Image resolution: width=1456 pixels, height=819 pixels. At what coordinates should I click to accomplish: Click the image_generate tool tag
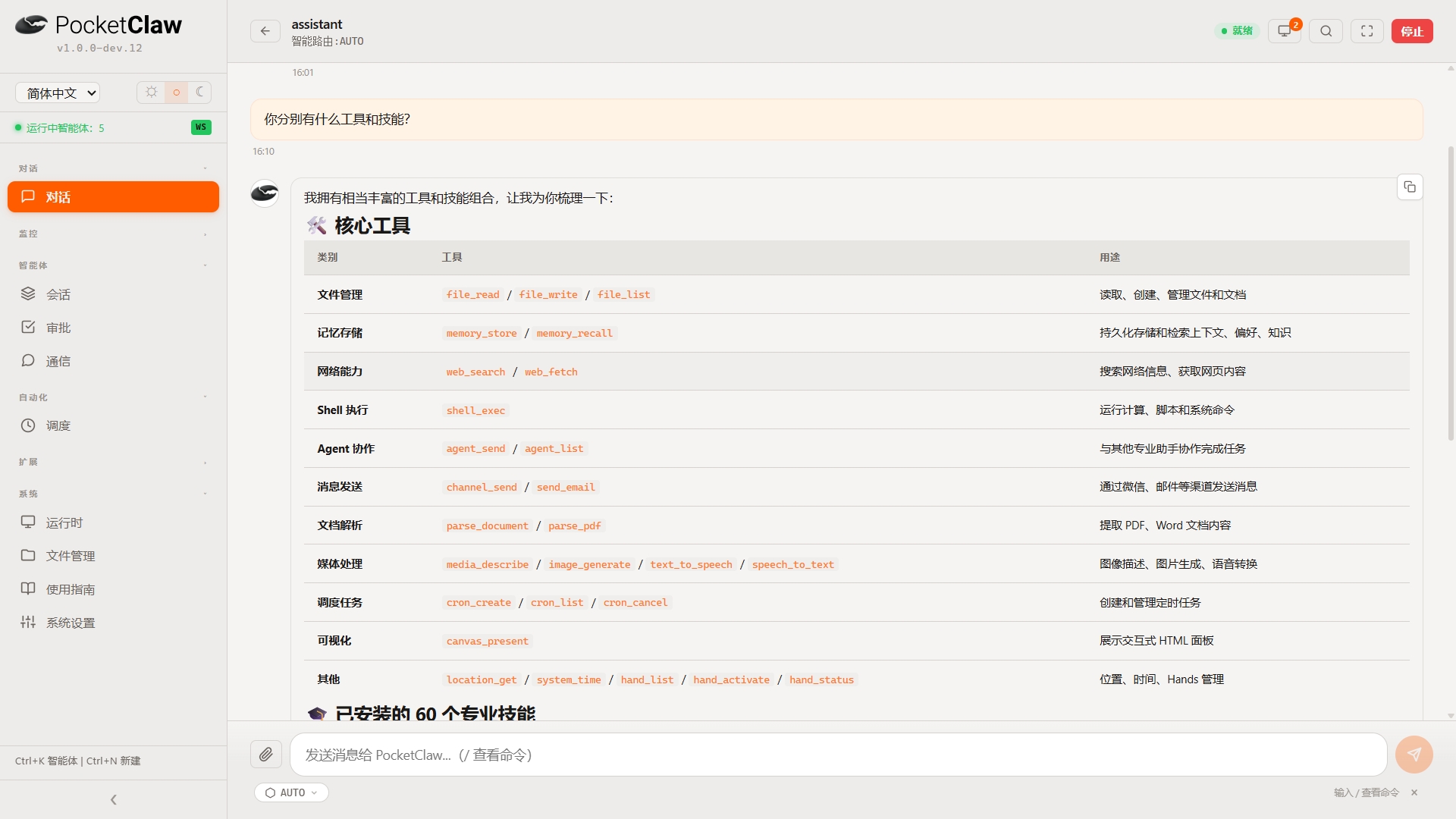coord(589,565)
